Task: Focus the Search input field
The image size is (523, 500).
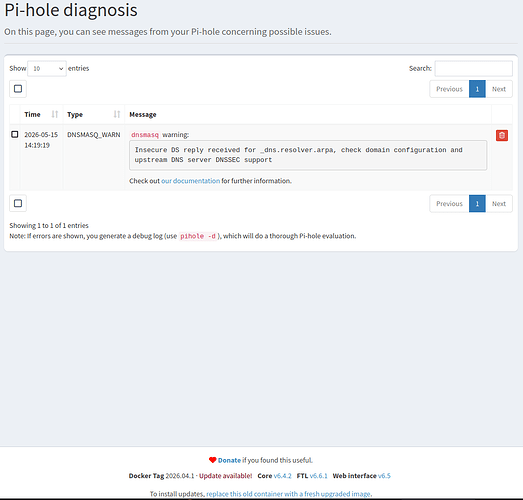Action: pyautogui.click(x=473, y=68)
